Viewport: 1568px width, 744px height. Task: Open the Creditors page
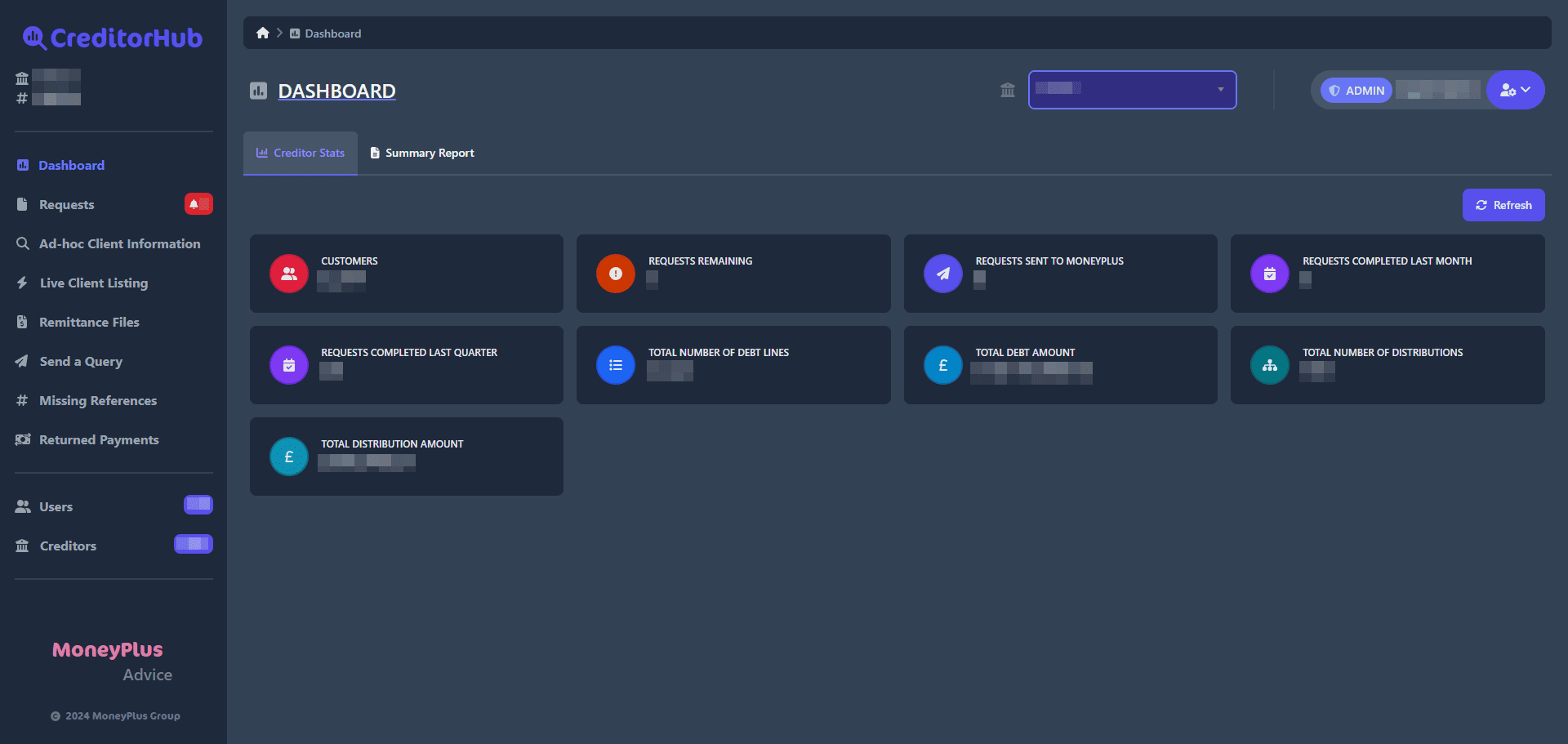point(56,546)
